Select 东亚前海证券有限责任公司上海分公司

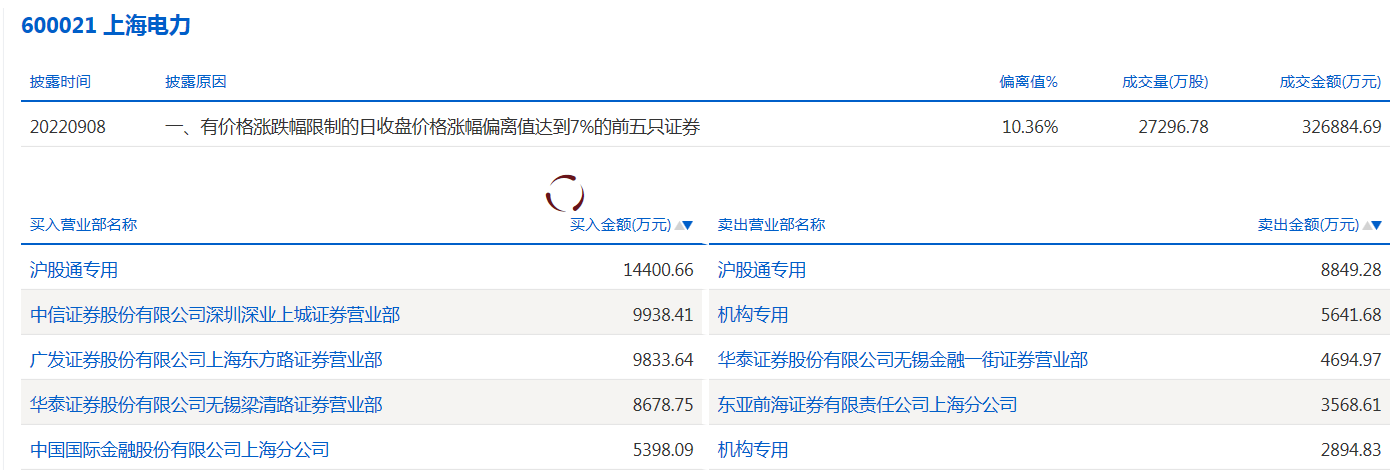(x=867, y=405)
